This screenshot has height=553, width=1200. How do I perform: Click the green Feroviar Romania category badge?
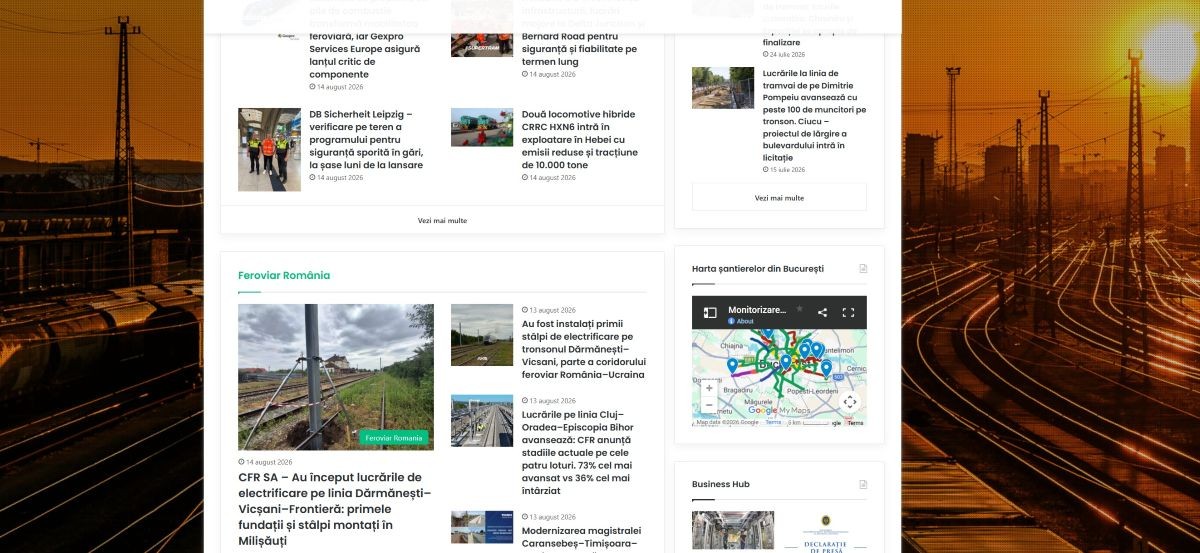393,437
